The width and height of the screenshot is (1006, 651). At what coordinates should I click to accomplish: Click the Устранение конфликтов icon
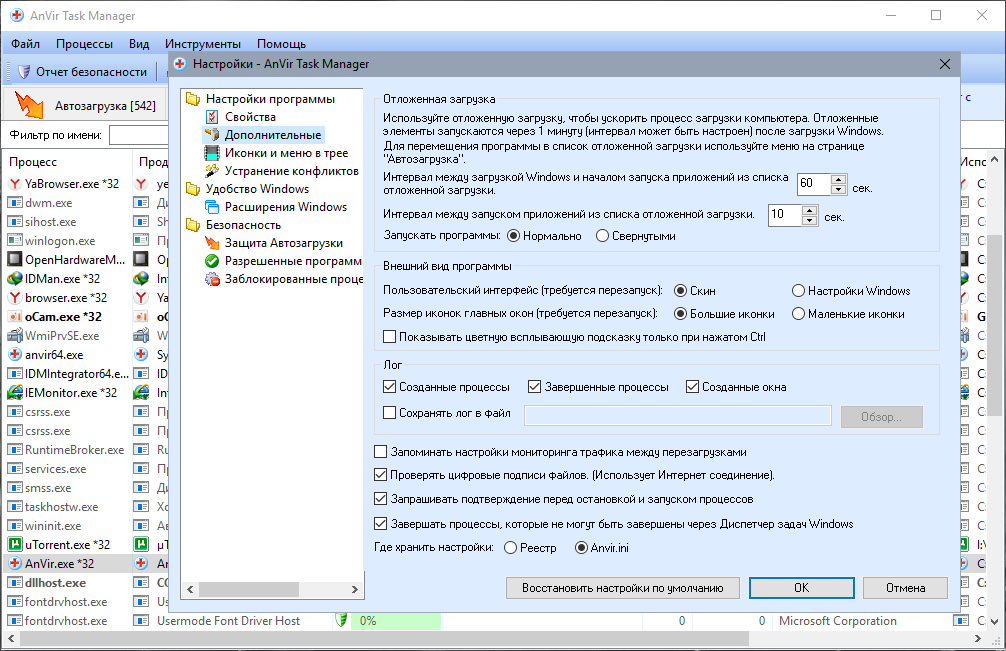[212, 171]
